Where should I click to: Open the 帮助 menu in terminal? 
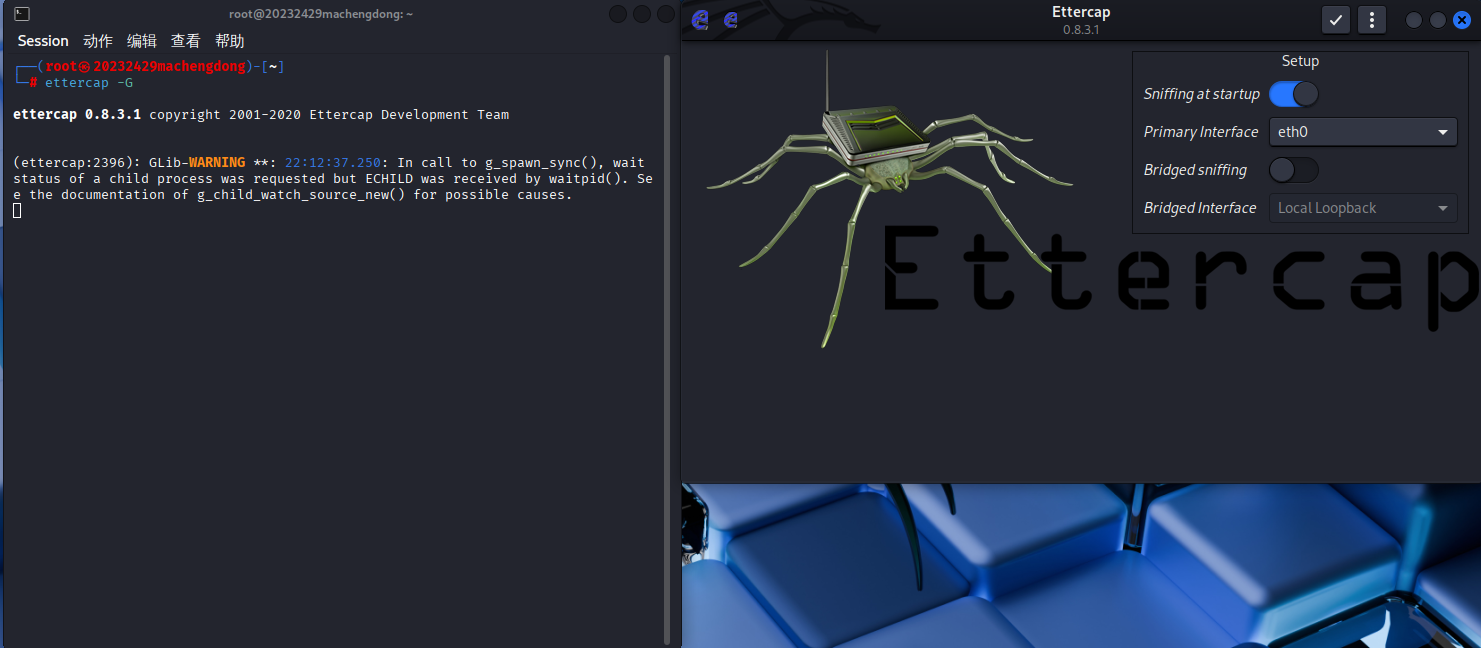[230, 41]
